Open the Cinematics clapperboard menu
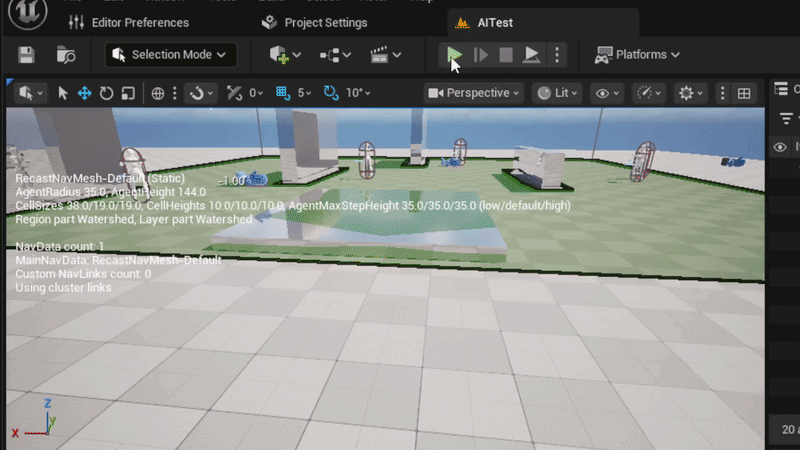This screenshot has height=450, width=800. [385, 55]
